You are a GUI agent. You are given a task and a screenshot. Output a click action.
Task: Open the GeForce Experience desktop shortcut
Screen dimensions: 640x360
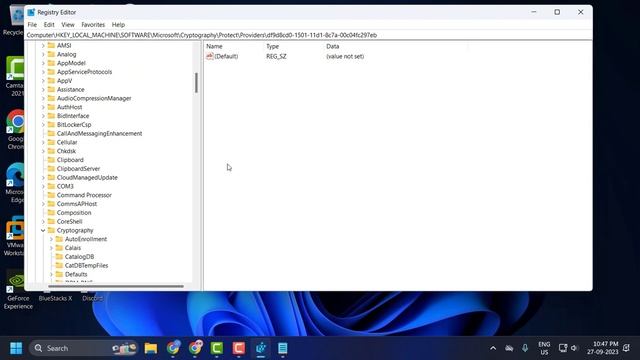(18, 289)
